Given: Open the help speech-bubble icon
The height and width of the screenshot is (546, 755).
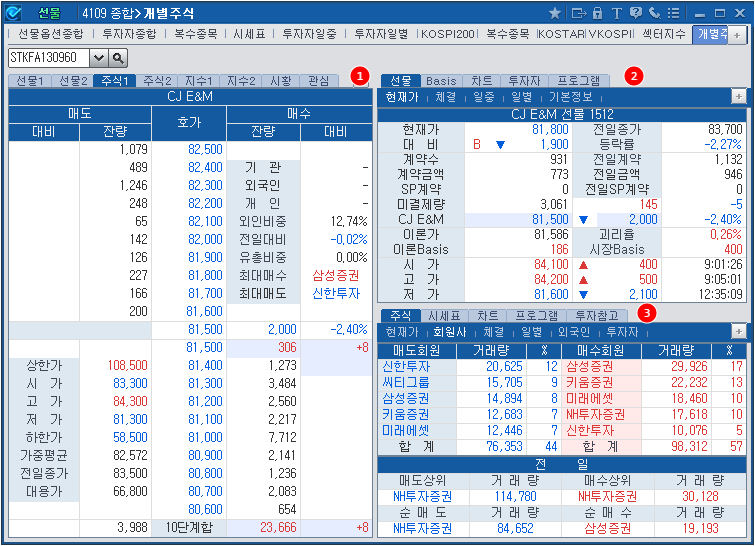Looking at the screenshot, I should click(x=636, y=13).
